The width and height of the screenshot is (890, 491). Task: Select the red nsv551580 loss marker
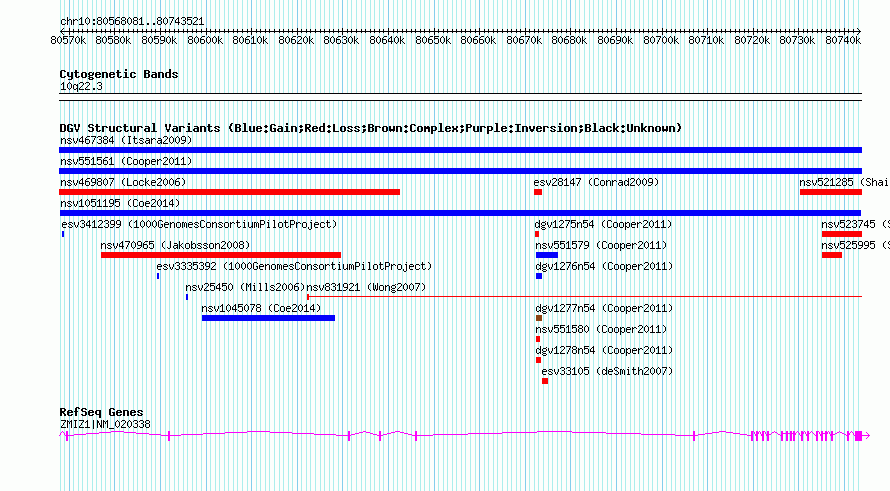(x=538, y=339)
